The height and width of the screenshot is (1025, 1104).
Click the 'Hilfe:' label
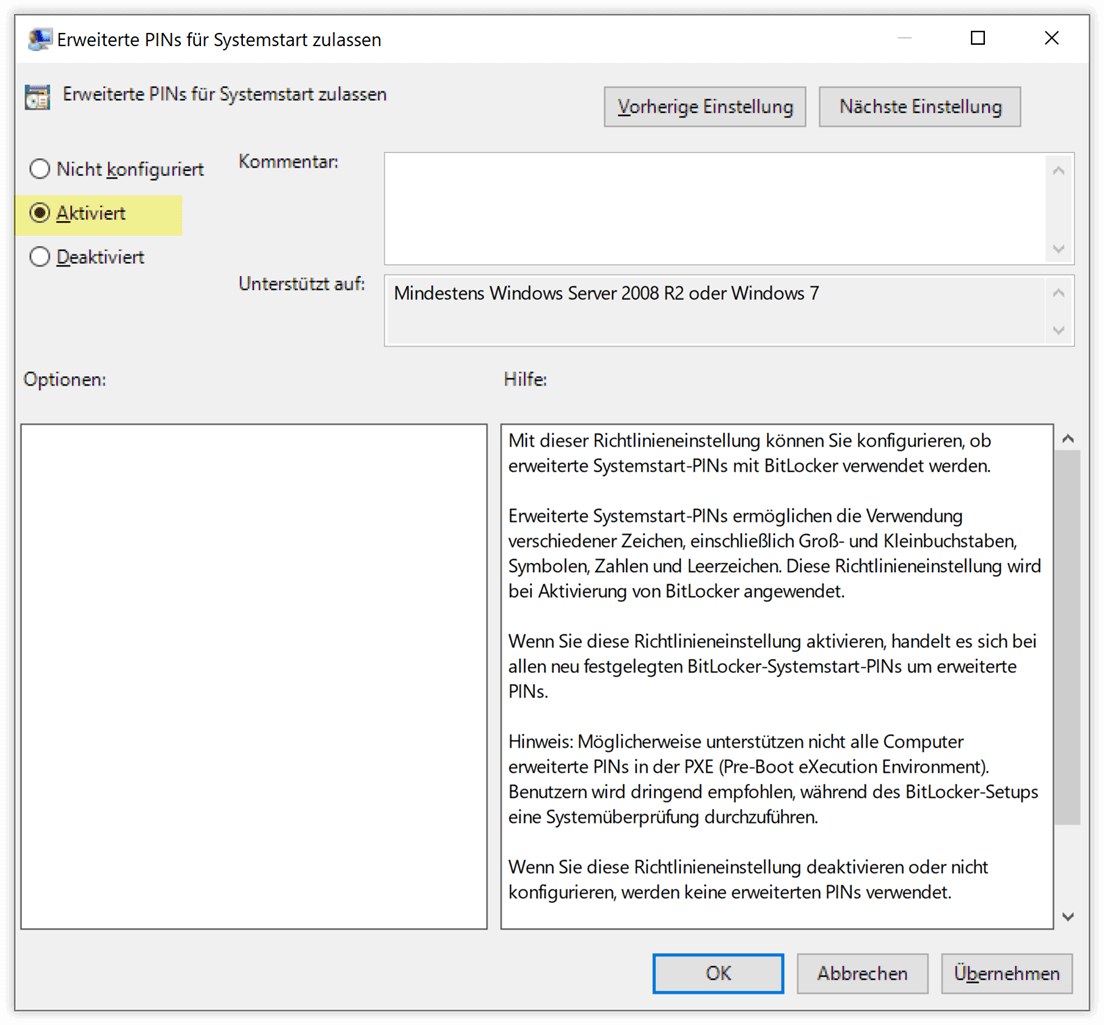click(x=525, y=379)
